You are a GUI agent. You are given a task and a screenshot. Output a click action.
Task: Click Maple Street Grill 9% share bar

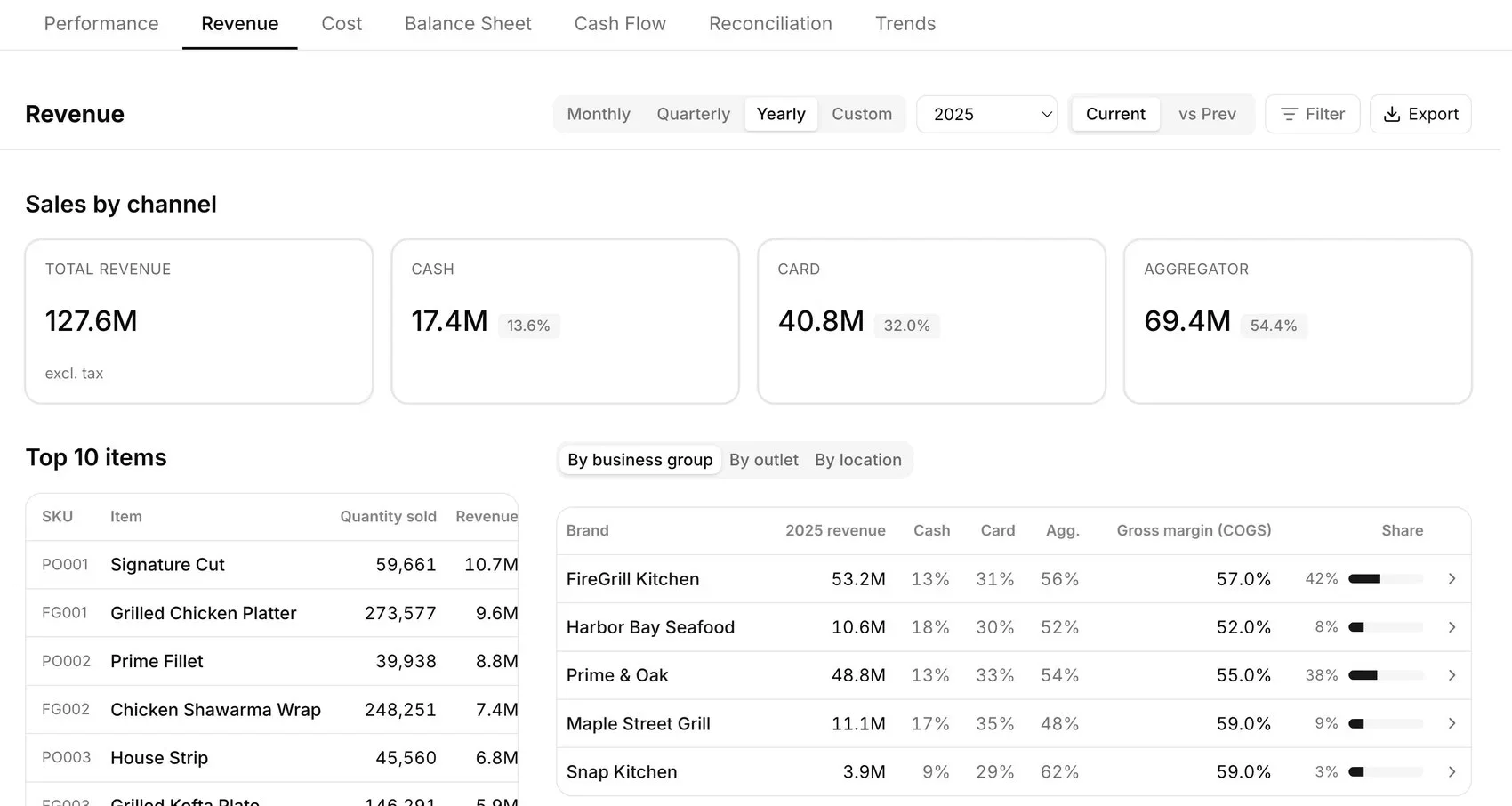point(1386,723)
